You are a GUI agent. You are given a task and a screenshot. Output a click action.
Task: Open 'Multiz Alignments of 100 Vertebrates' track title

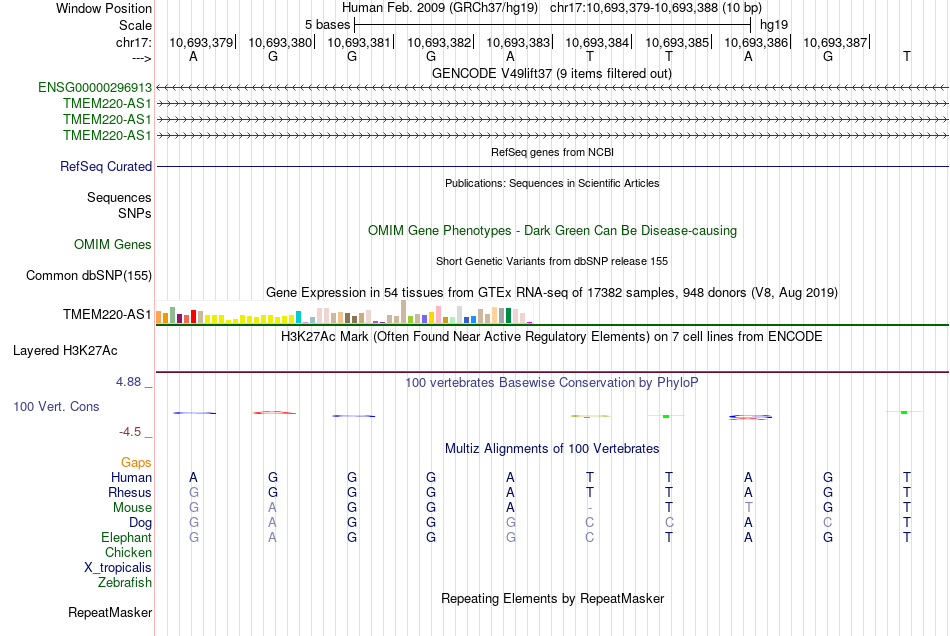[x=552, y=449]
